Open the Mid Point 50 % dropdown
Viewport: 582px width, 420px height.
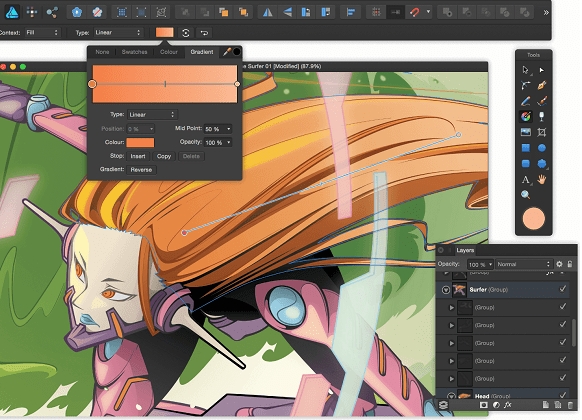tap(218, 129)
